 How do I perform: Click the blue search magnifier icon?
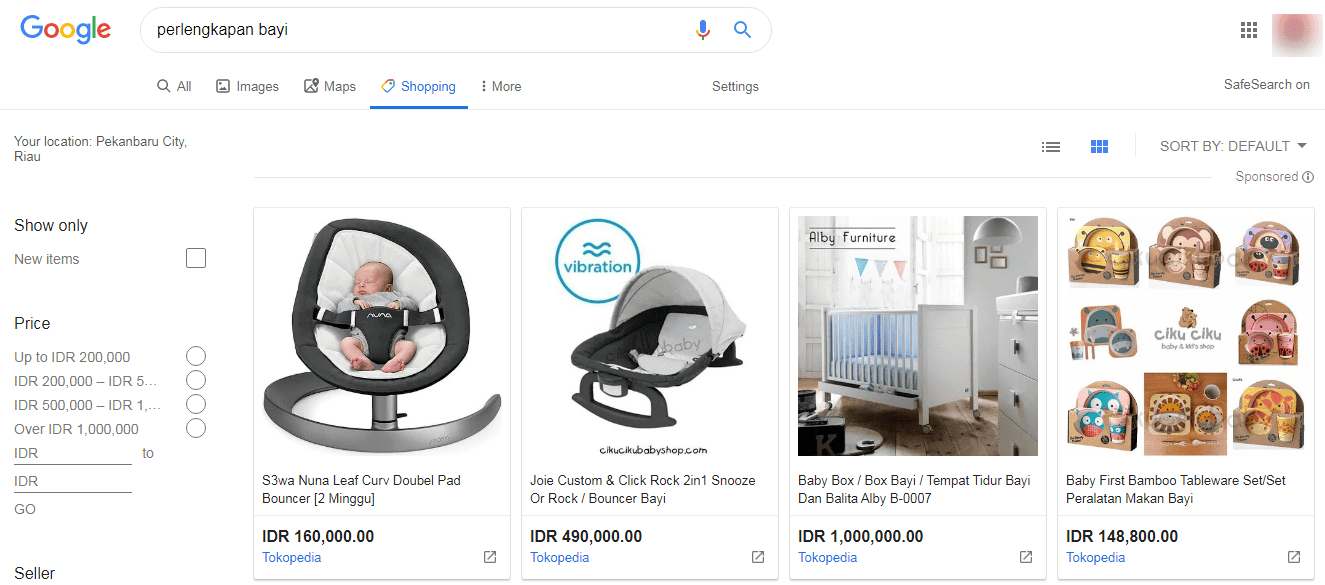click(742, 30)
